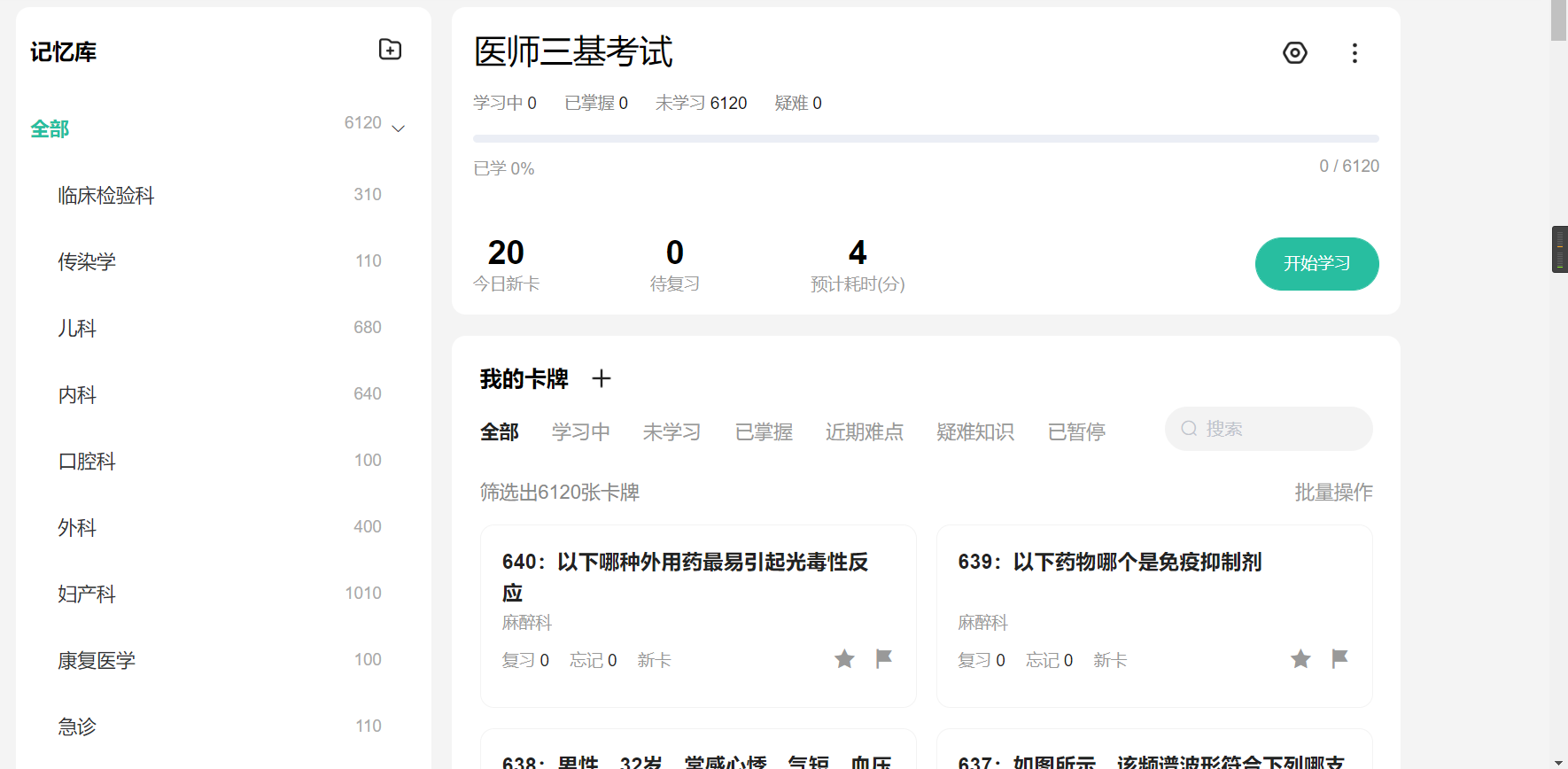
Task: Collapse the 全部 category chevron
Action: [x=399, y=128]
